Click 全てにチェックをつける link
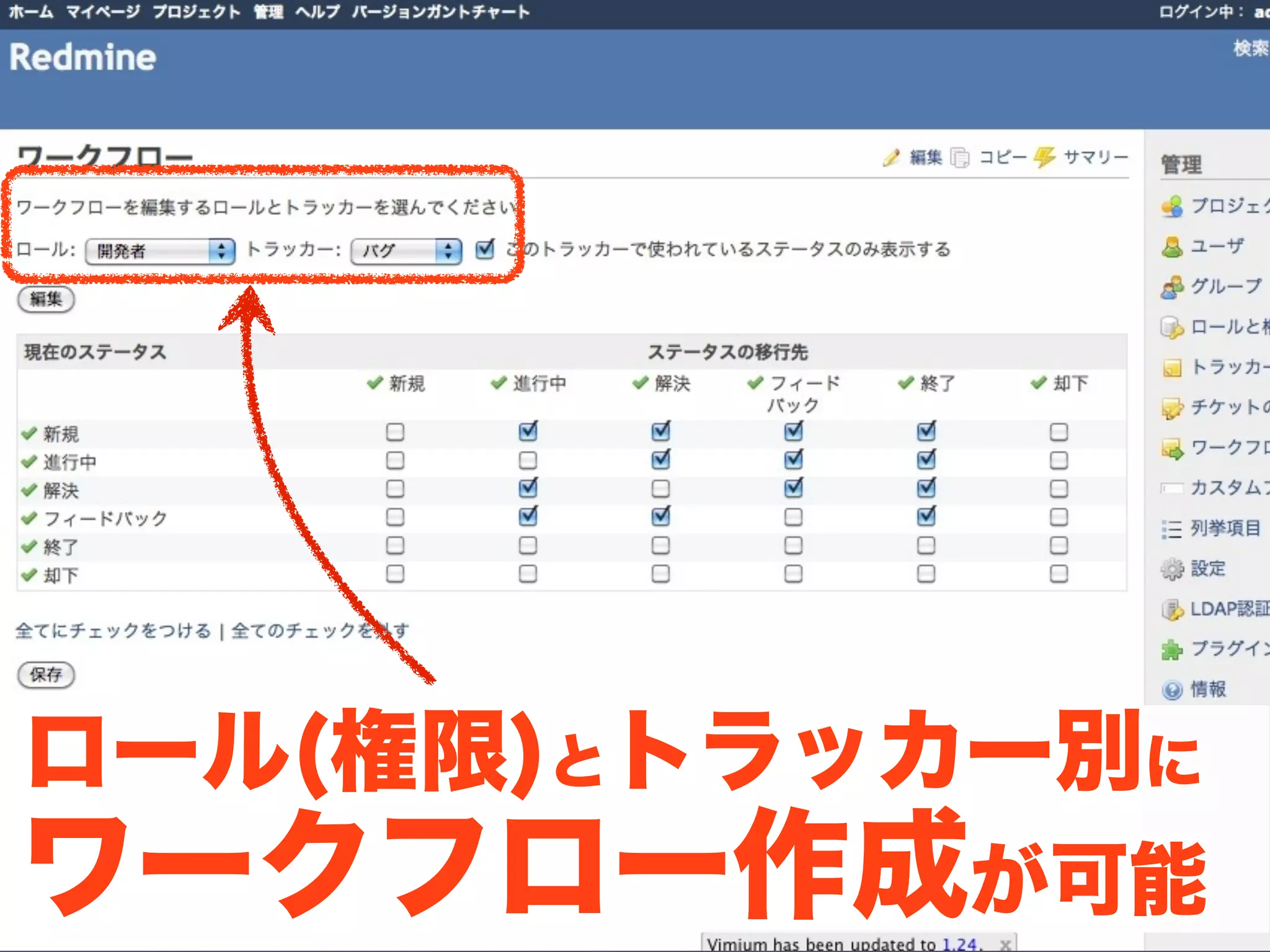Image resolution: width=1270 pixels, height=952 pixels. 113,631
